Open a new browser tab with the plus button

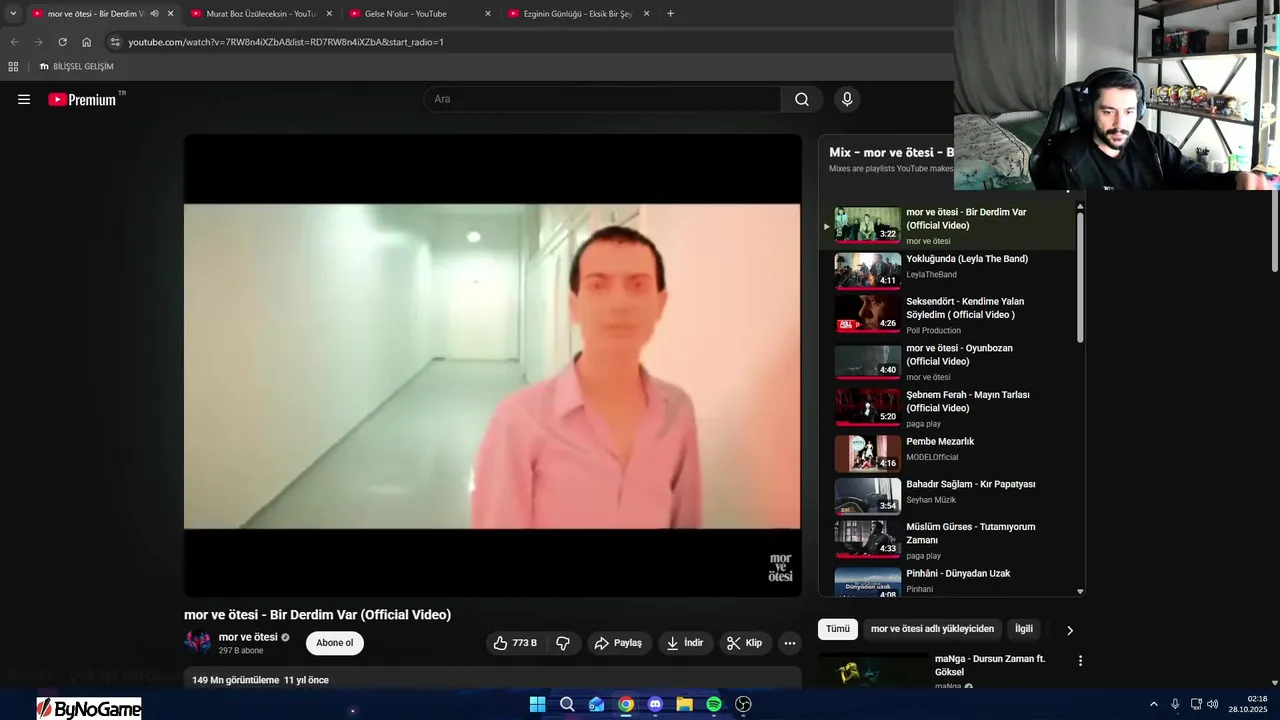[x=670, y=14]
